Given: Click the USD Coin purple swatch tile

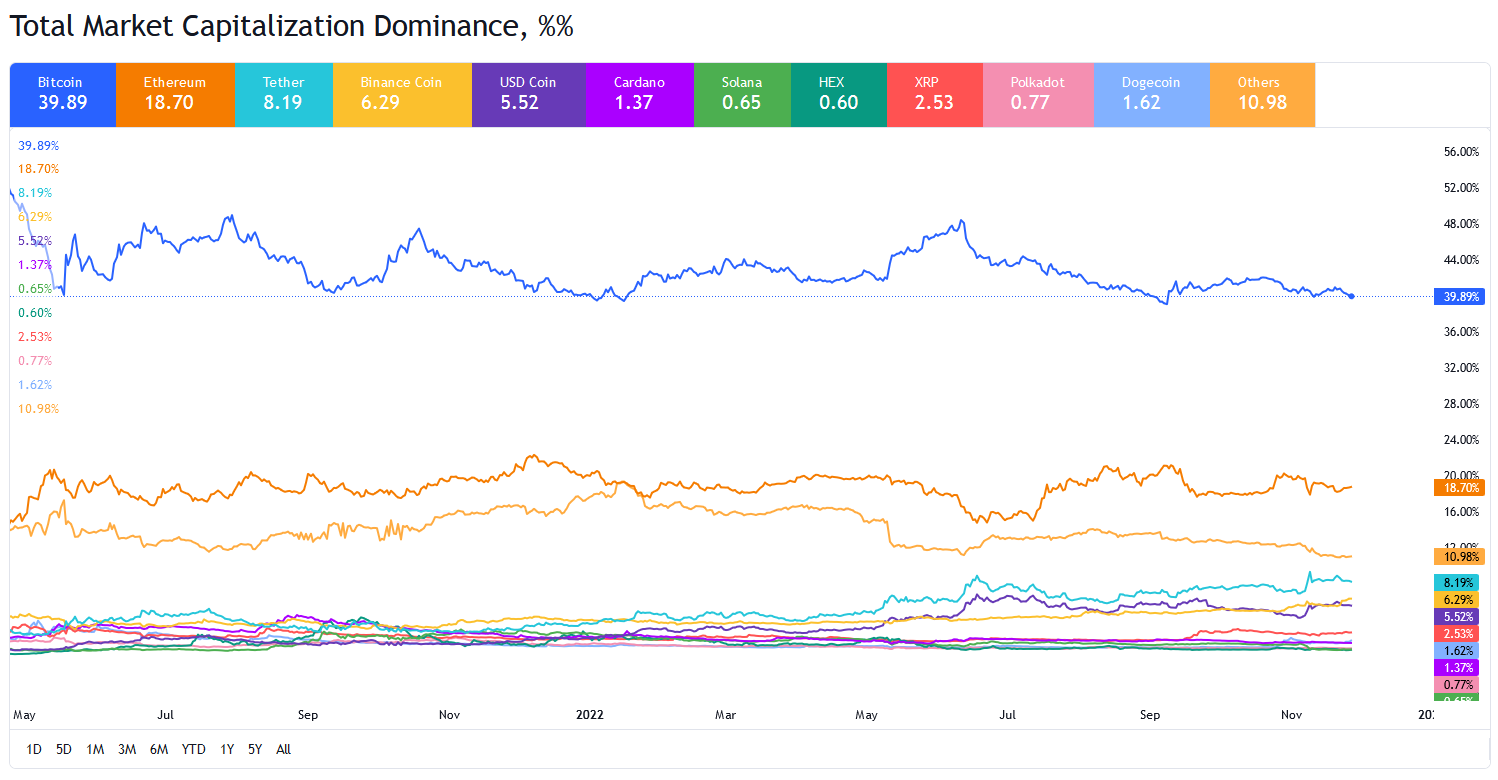Looking at the screenshot, I should point(528,94).
